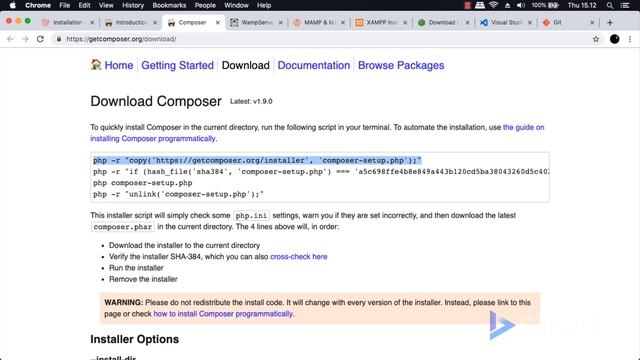Open the Help menu

pos(264,5)
